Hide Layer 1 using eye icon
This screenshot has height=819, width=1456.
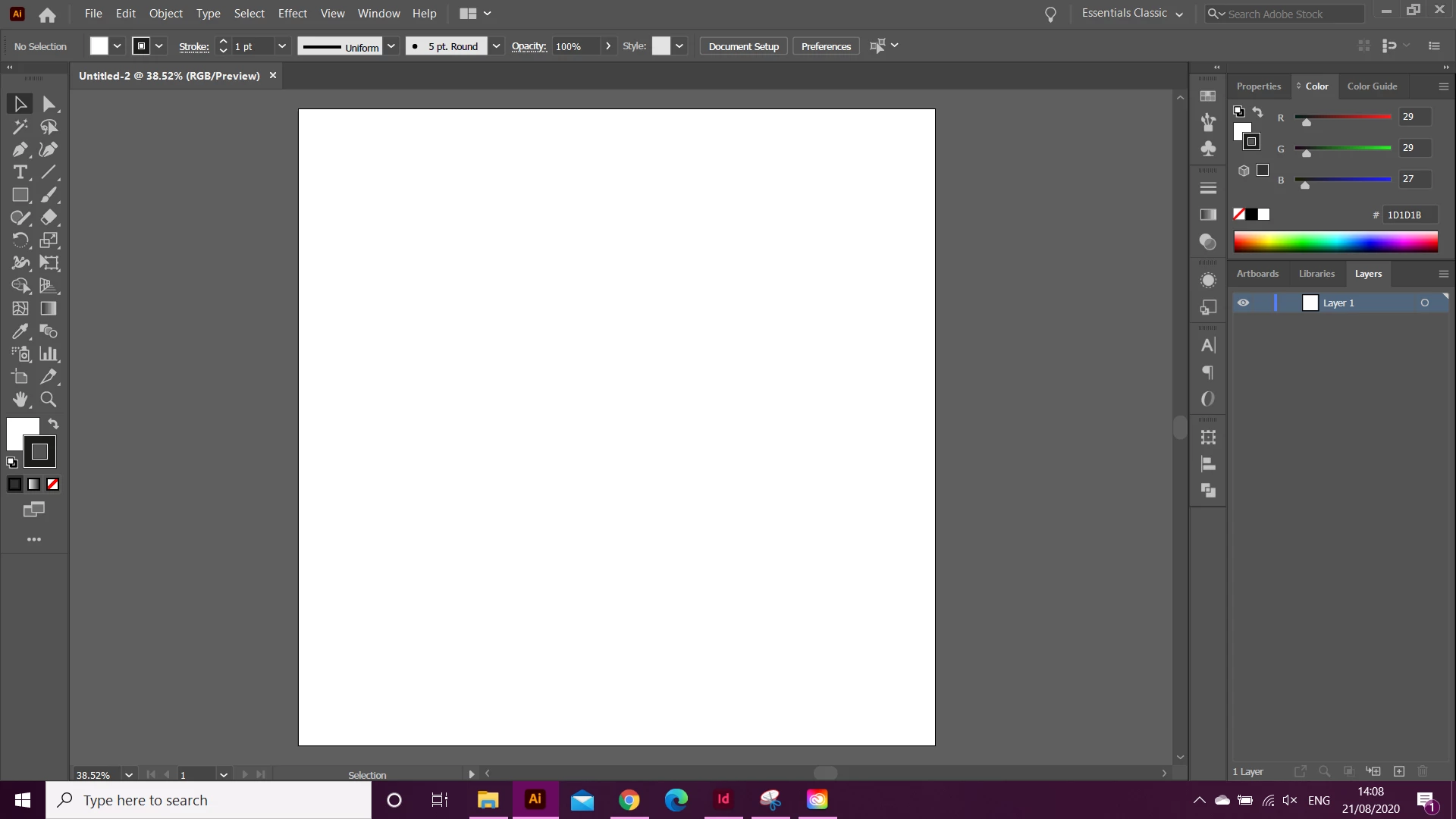(1244, 303)
